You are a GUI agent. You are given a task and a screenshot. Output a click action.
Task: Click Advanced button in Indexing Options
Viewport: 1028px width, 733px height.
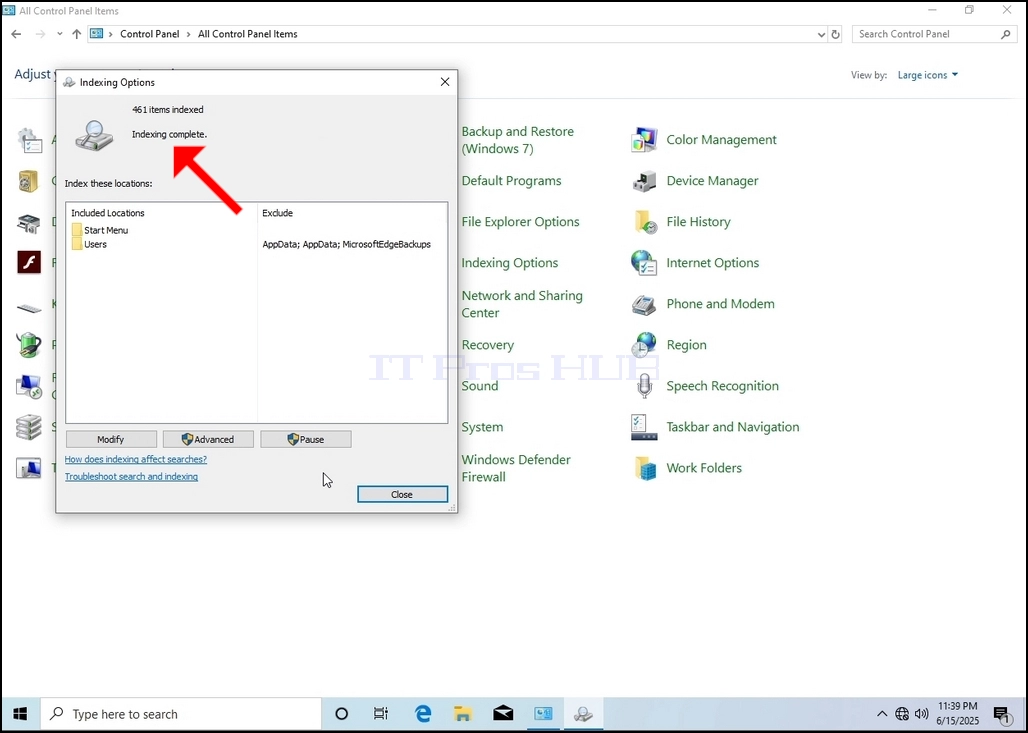208,439
